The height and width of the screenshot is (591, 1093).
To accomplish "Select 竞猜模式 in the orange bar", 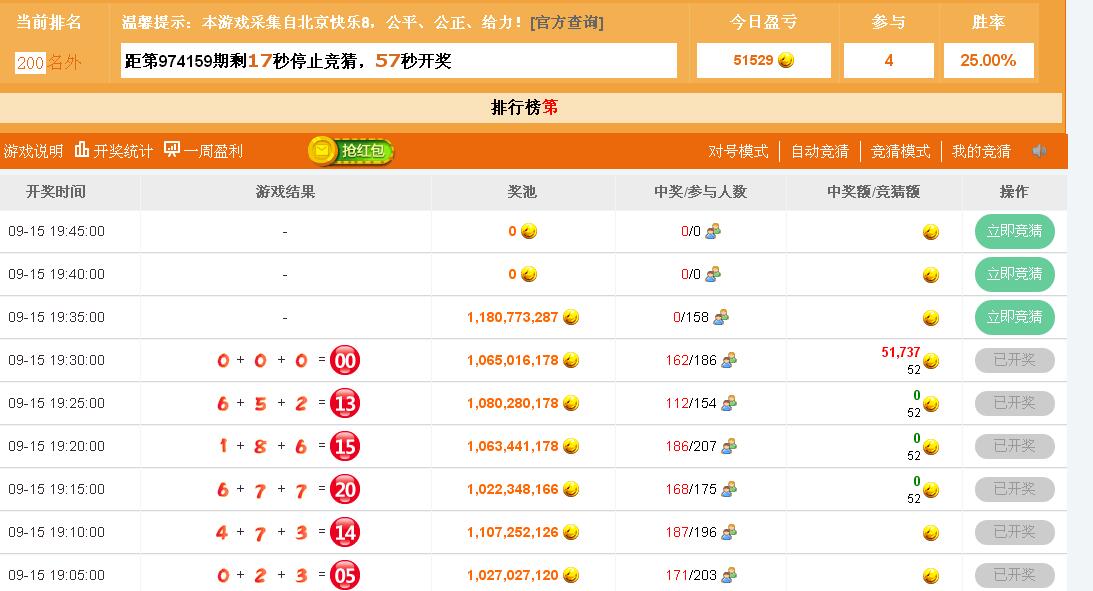I will [900, 151].
